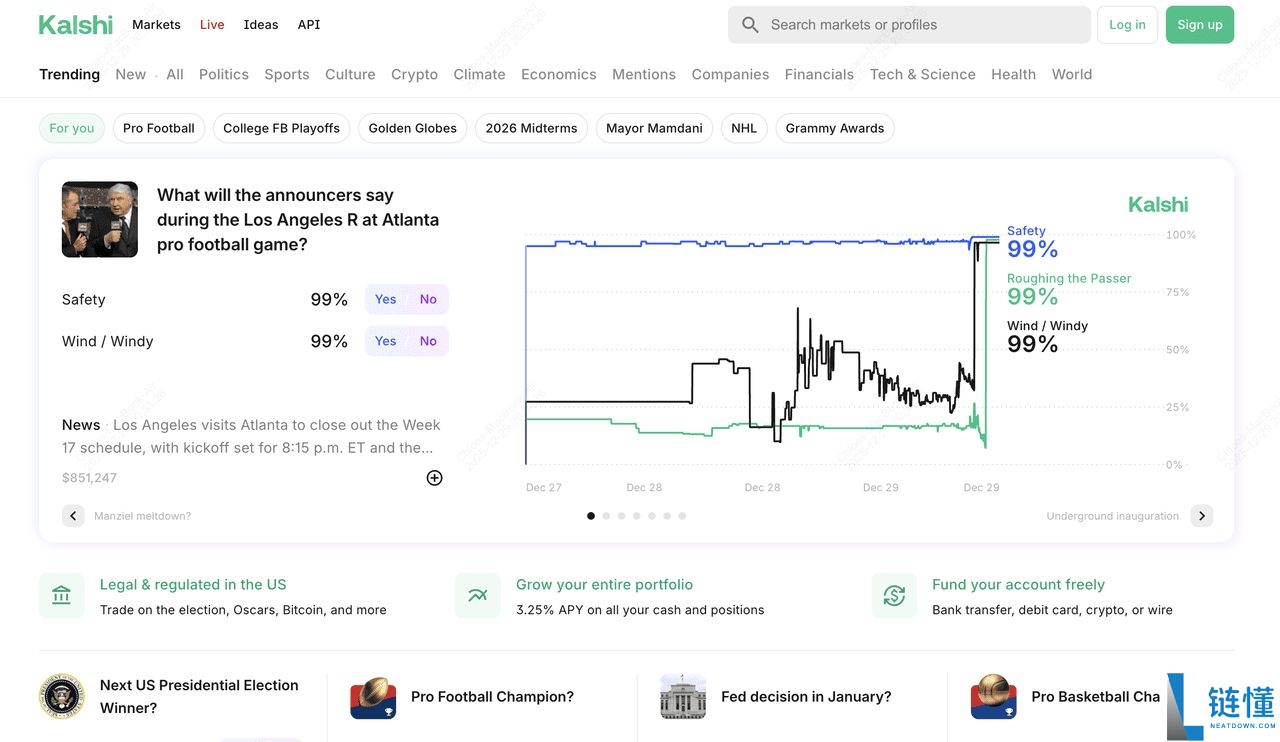Go to next slide Underground inauguration arrow

click(x=1202, y=516)
